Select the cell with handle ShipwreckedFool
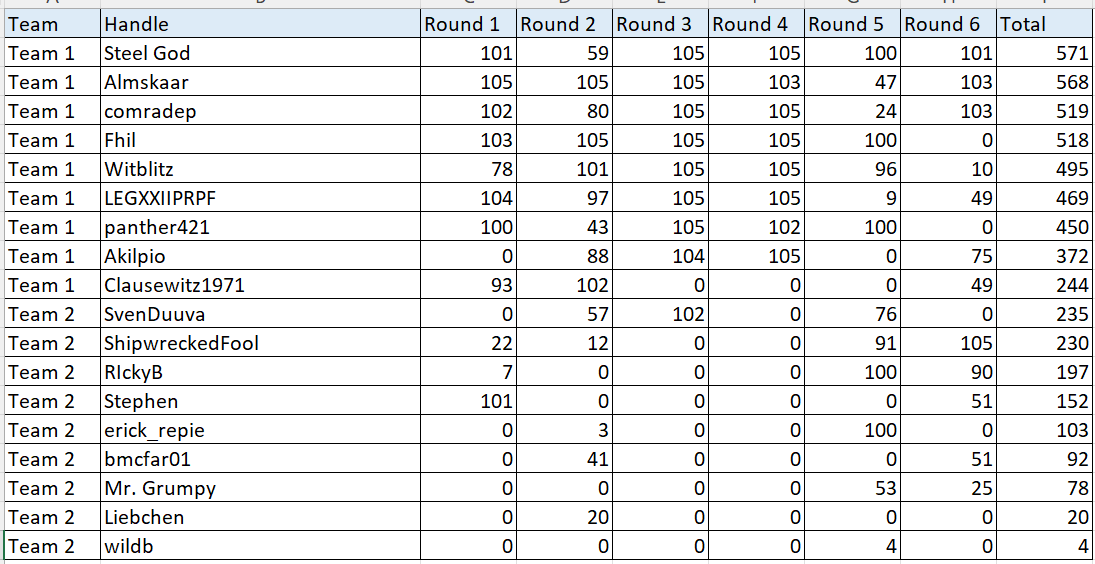Image resolution: width=1095 pixels, height=564 pixels. coord(260,343)
